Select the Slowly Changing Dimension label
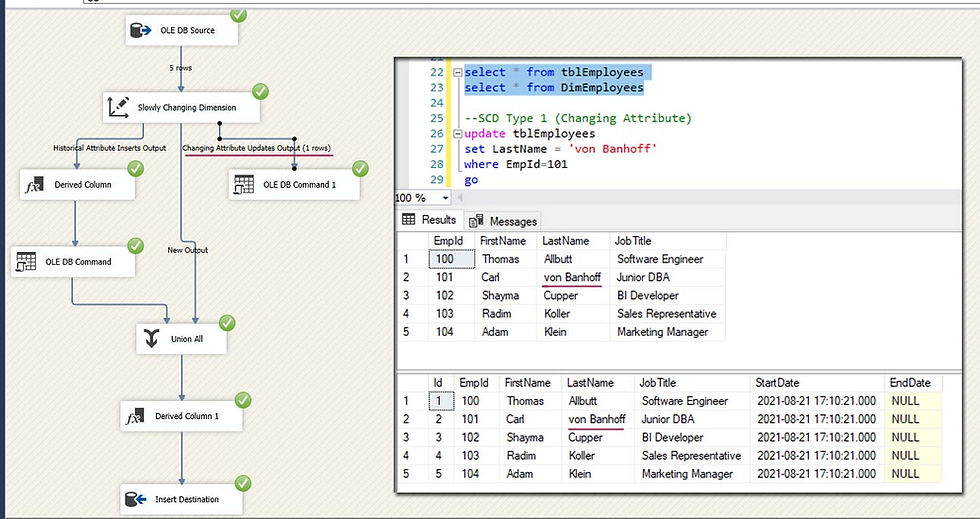980x519 pixels. pyautogui.click(x=187, y=108)
